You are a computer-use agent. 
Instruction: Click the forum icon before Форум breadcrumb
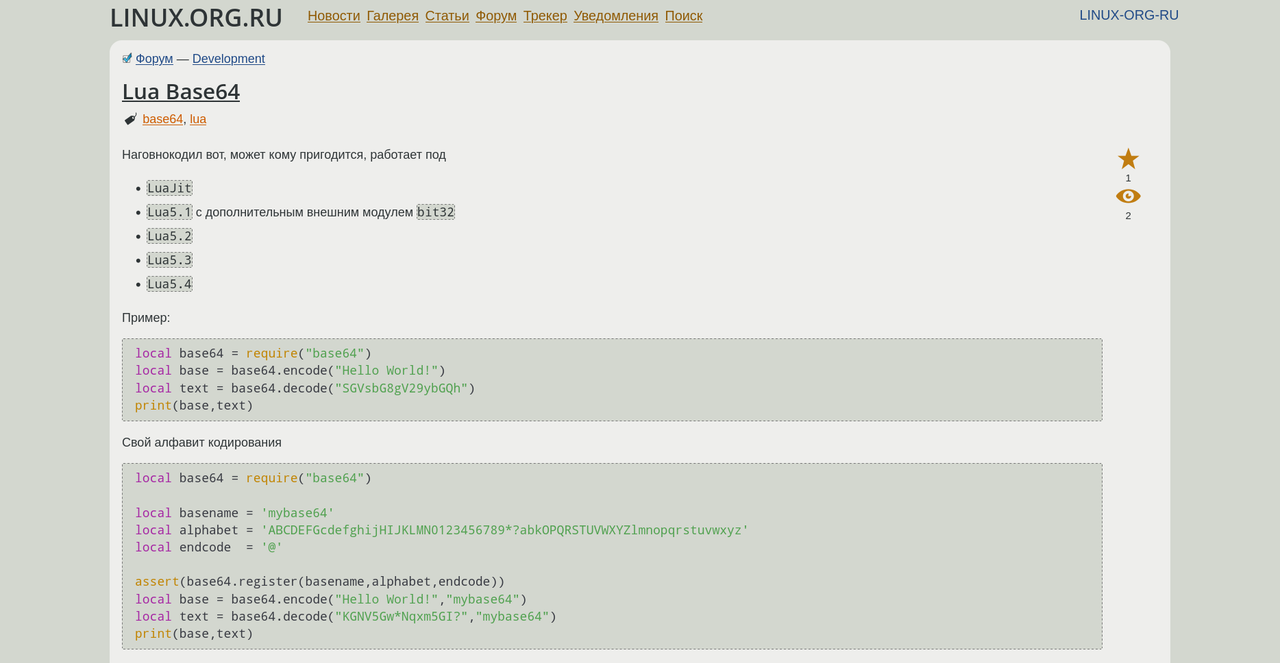point(127,59)
